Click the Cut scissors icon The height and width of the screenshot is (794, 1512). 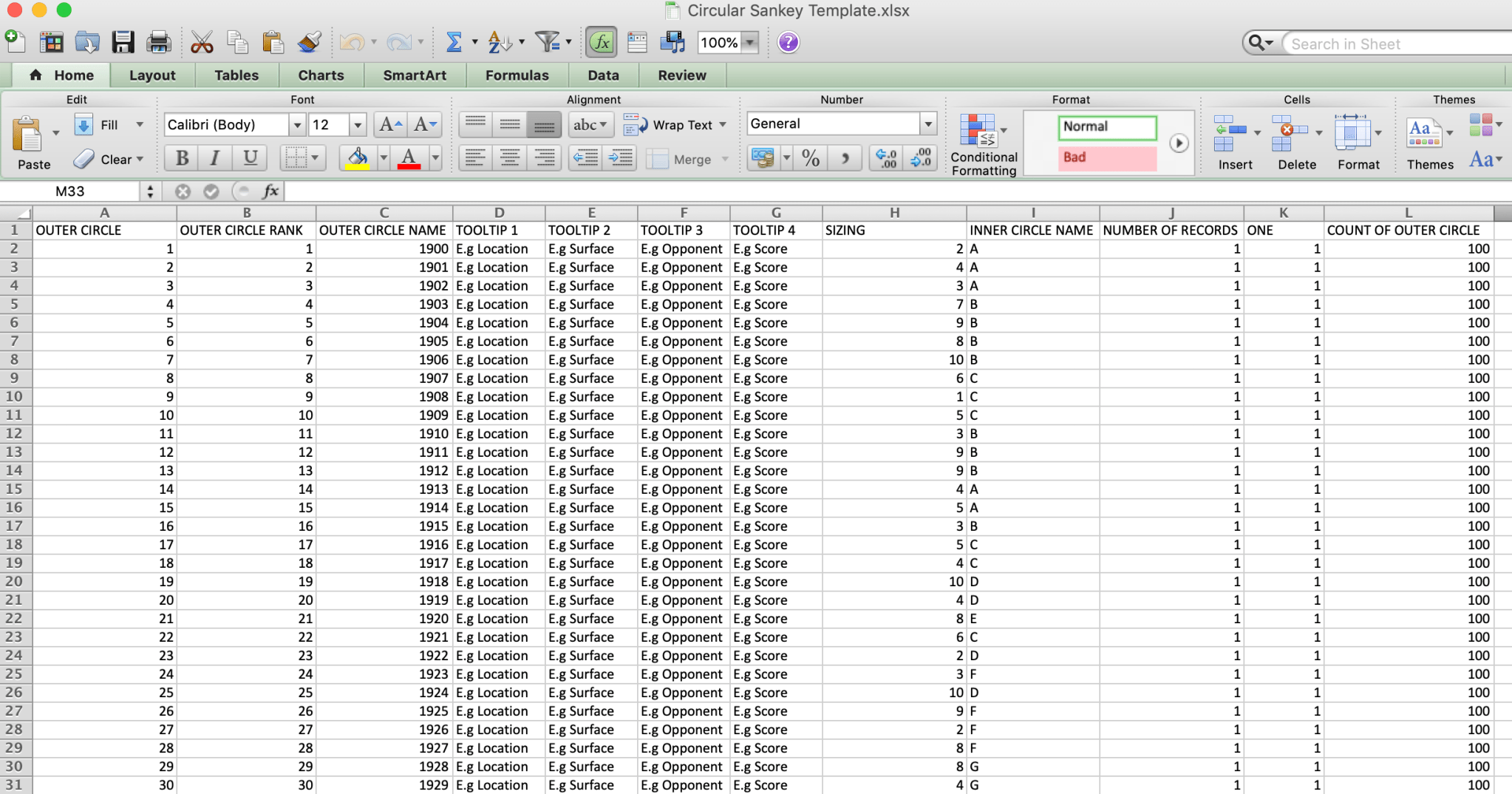201,42
